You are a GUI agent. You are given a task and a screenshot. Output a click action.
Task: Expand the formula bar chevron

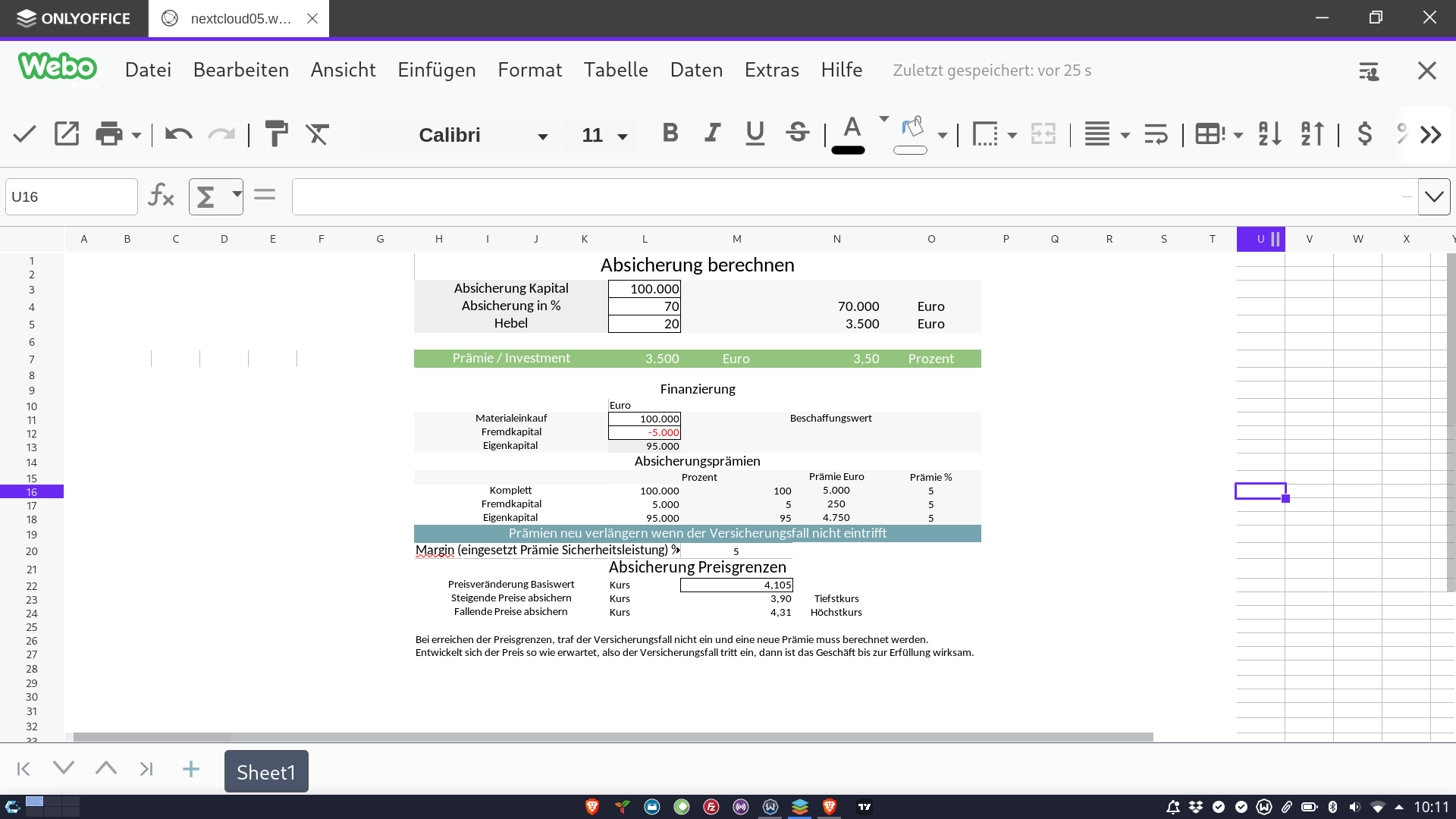(x=1433, y=197)
